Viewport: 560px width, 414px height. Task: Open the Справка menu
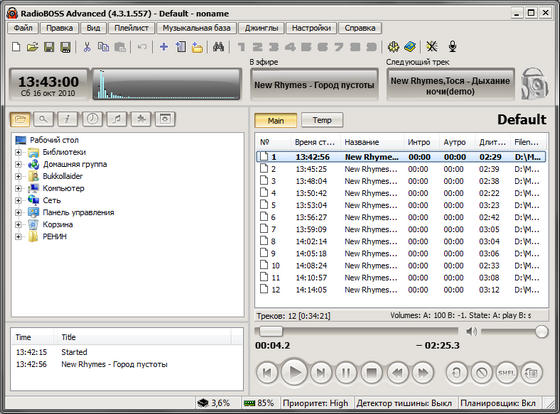point(360,28)
